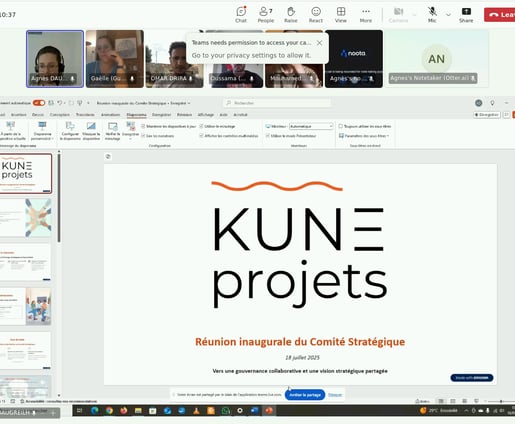The width and height of the screenshot is (515, 424).
Task: Raise your hand in the meeting
Action: (291, 15)
